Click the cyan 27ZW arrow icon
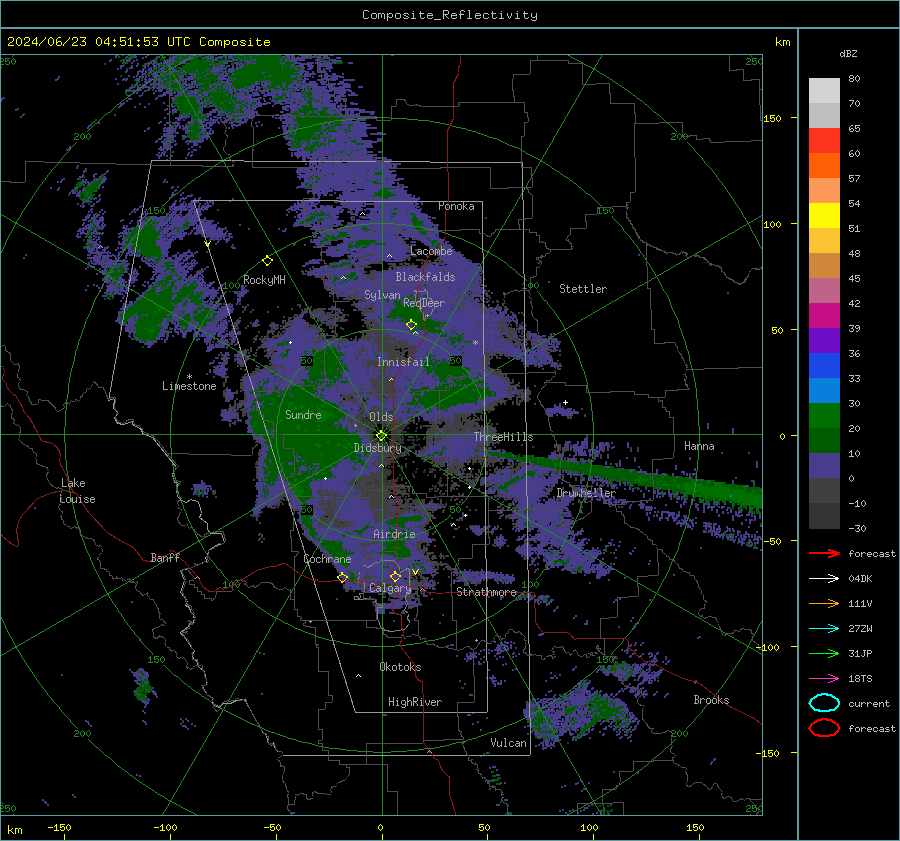 (824, 629)
